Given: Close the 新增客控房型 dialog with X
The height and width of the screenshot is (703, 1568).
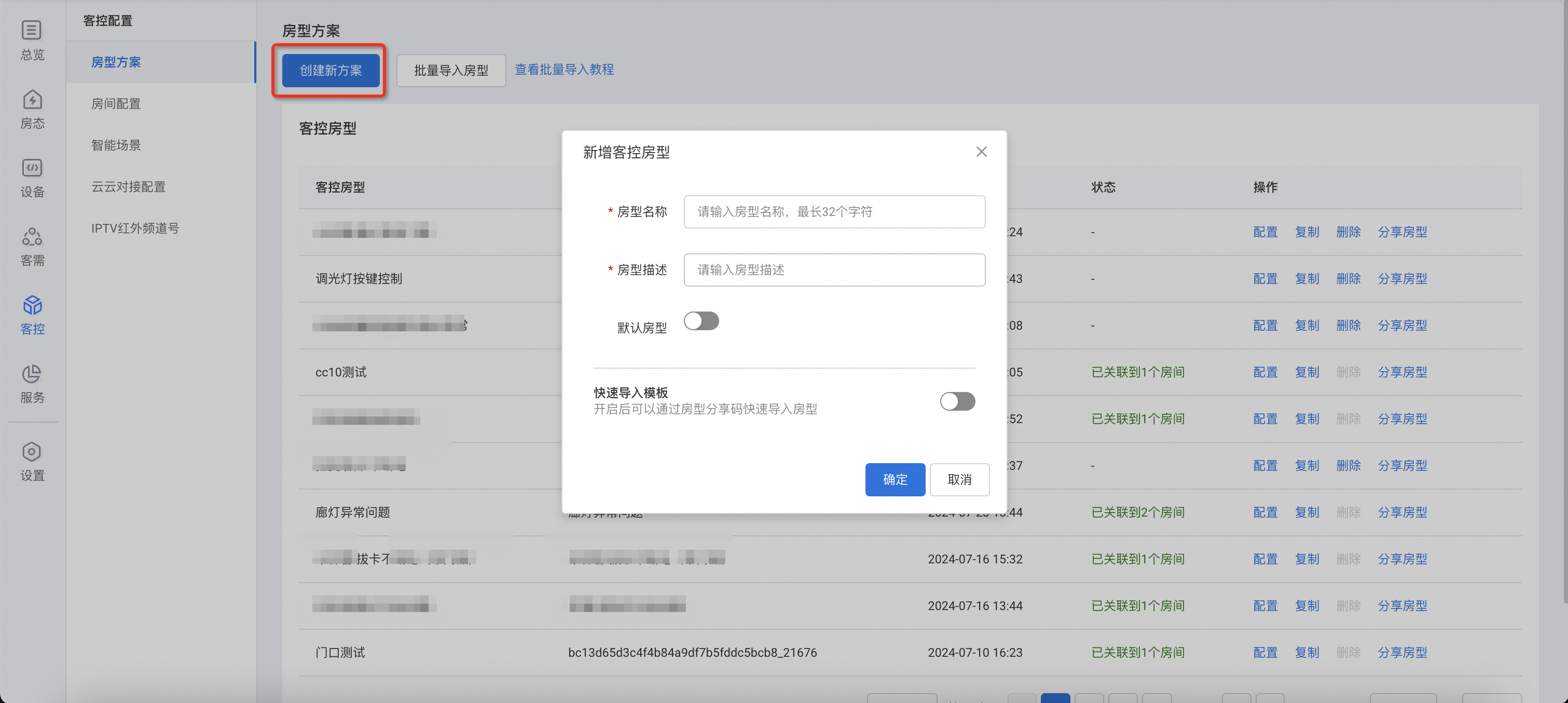Looking at the screenshot, I should 981,152.
